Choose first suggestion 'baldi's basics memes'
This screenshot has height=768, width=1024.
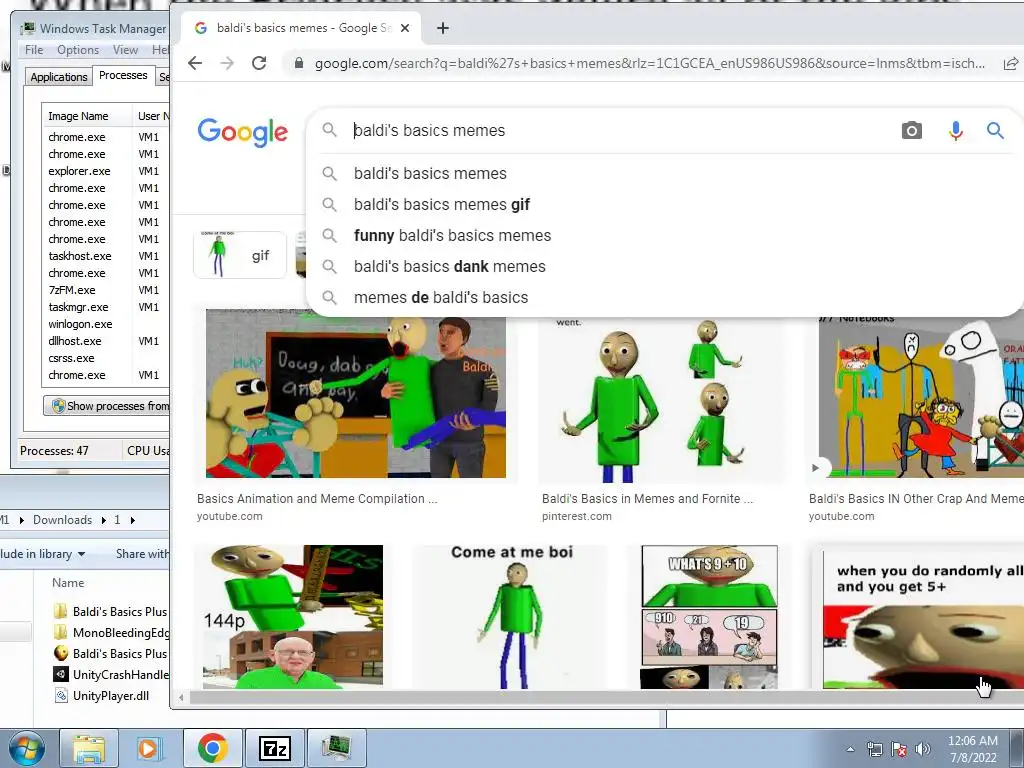click(430, 174)
